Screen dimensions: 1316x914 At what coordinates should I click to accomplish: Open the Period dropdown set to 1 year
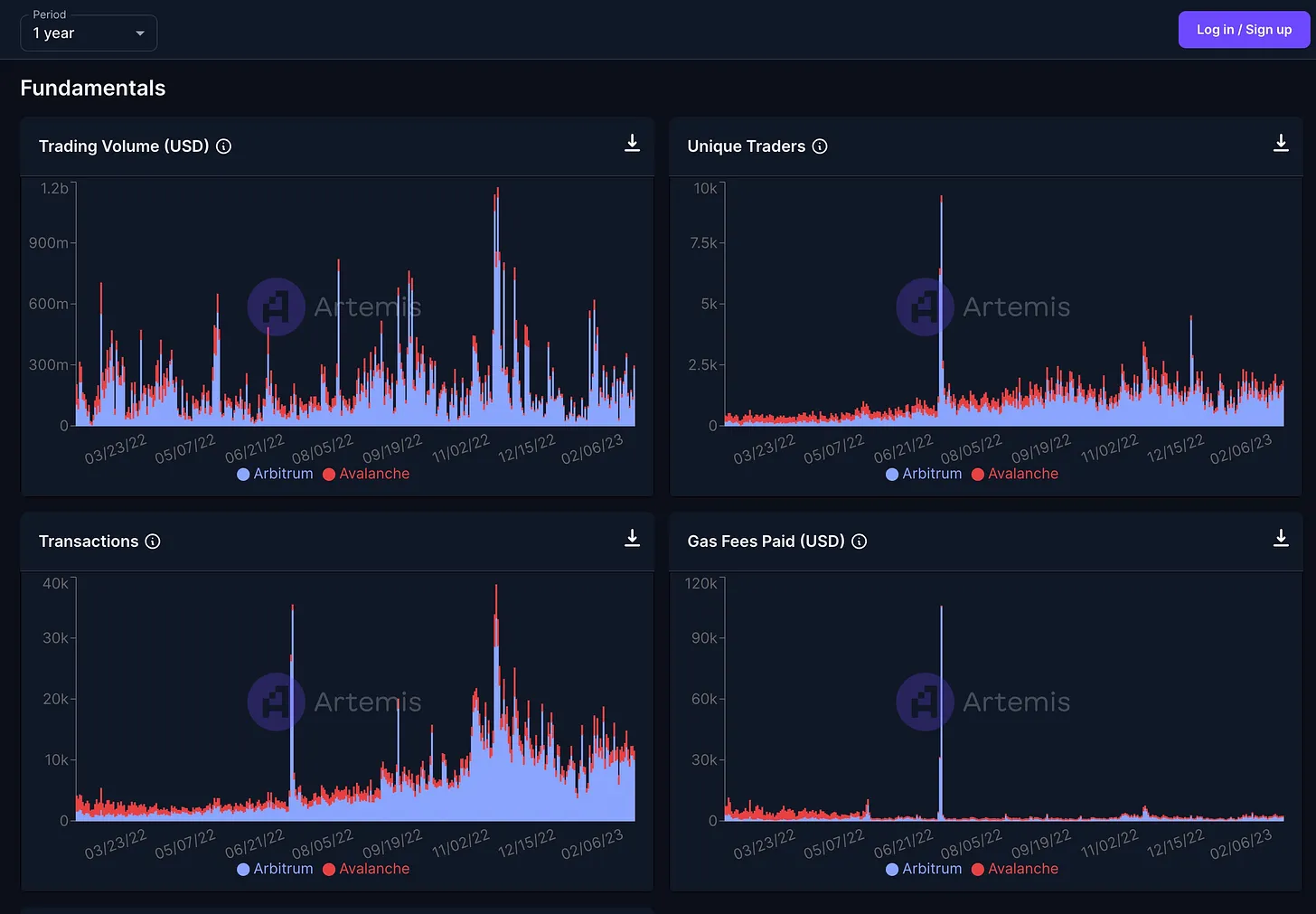click(89, 33)
